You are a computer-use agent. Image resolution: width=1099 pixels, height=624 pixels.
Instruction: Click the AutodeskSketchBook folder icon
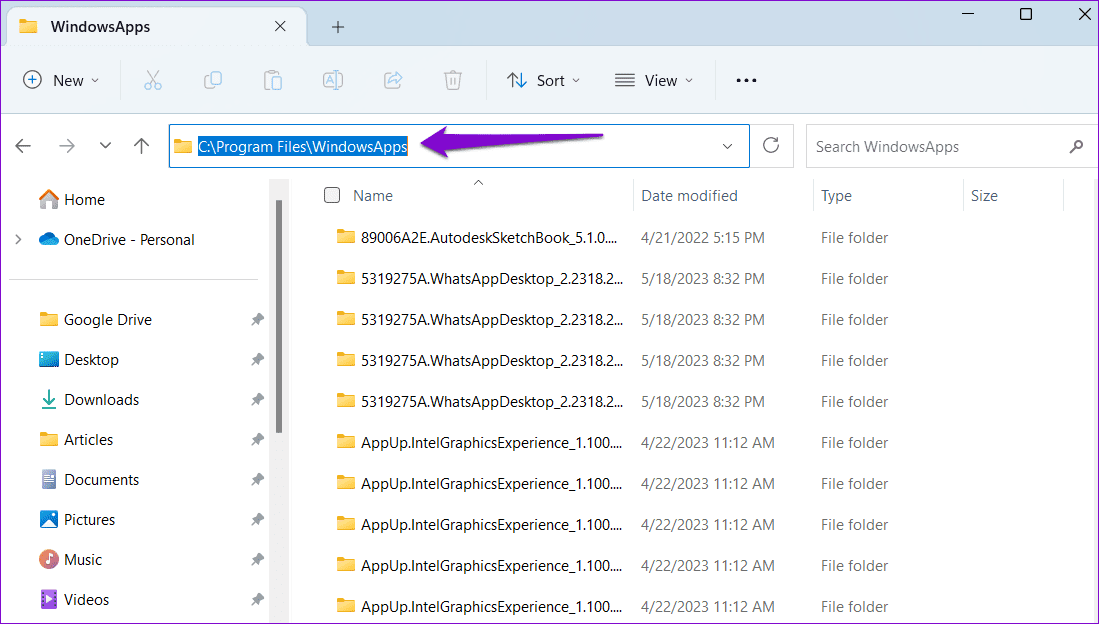[346, 237]
